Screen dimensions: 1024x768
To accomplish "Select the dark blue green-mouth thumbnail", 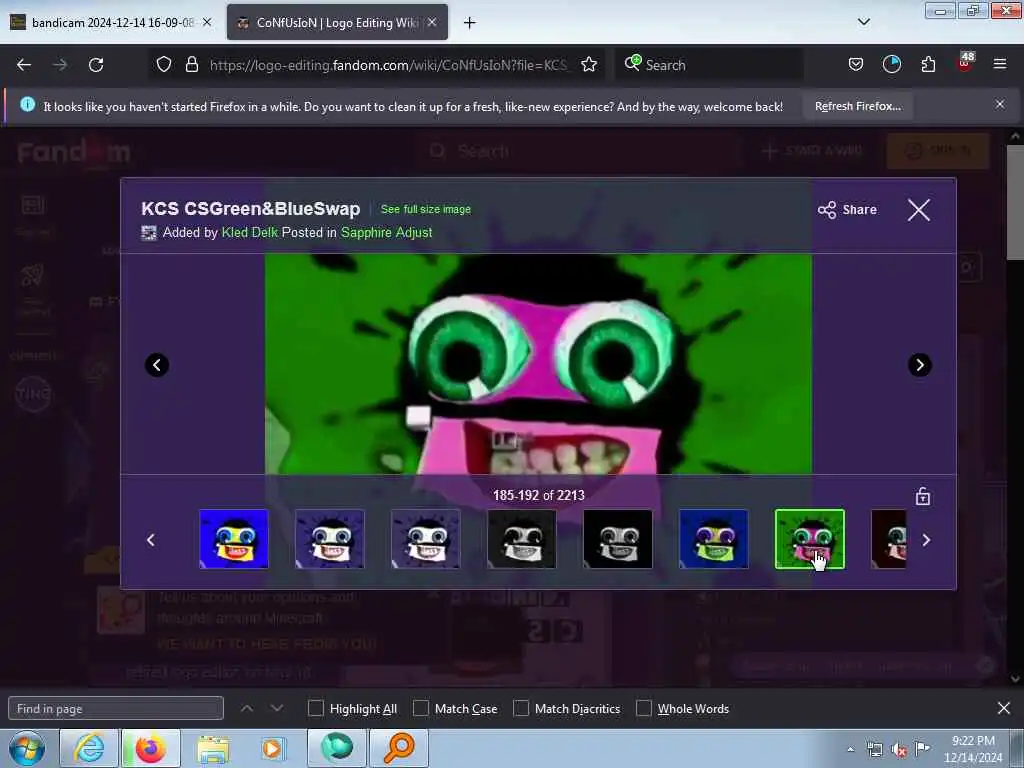I will 714,539.
